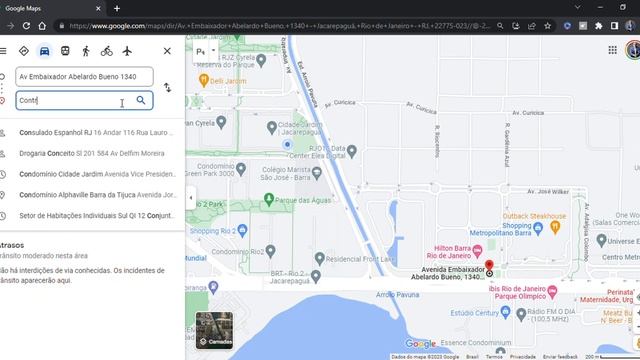
Task: Click Colégio Marista São José marker
Action: (x=316, y=173)
